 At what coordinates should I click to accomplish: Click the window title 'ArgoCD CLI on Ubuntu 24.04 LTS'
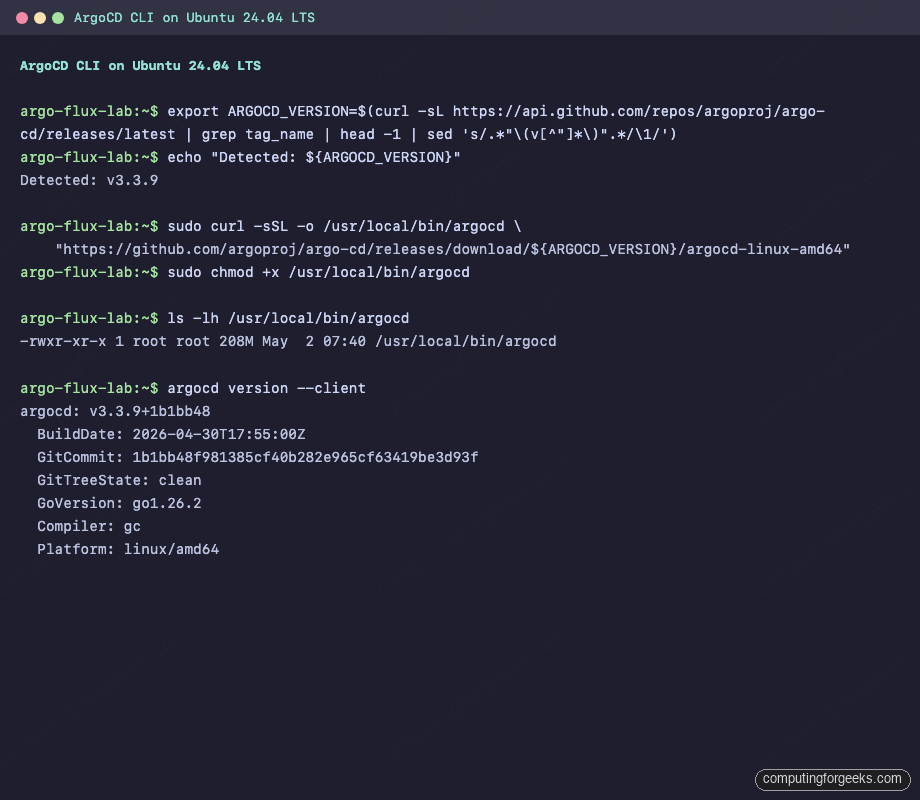coord(194,18)
